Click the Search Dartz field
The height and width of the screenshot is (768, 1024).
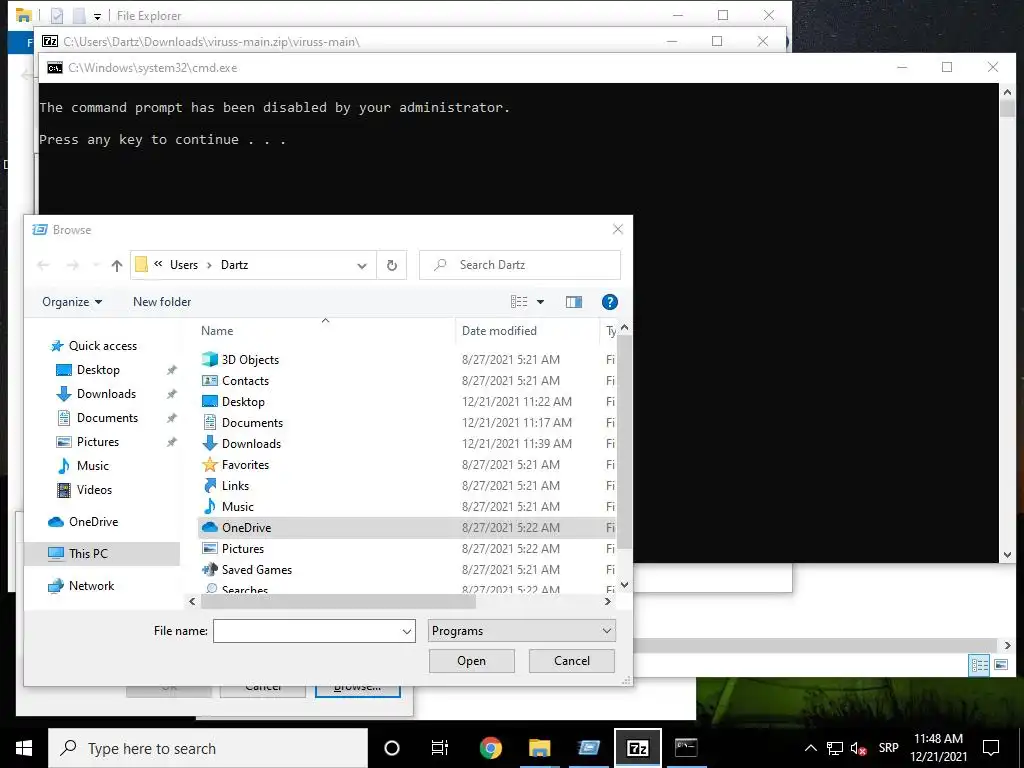(x=520, y=265)
